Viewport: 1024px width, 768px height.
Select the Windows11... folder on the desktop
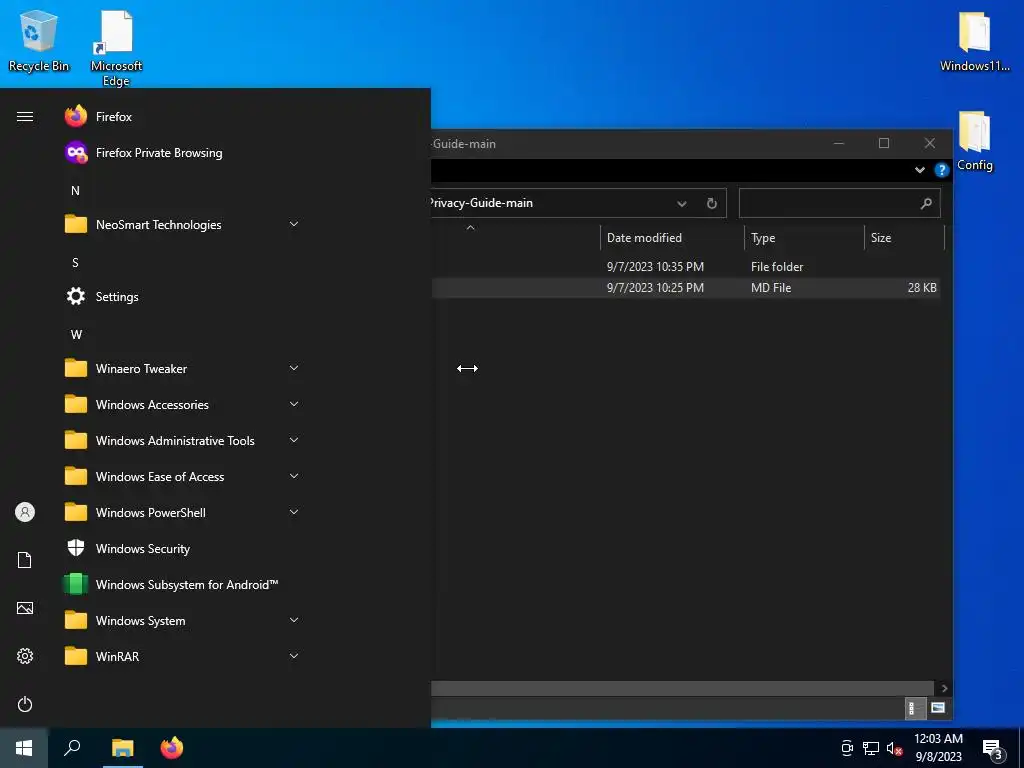coord(974,40)
